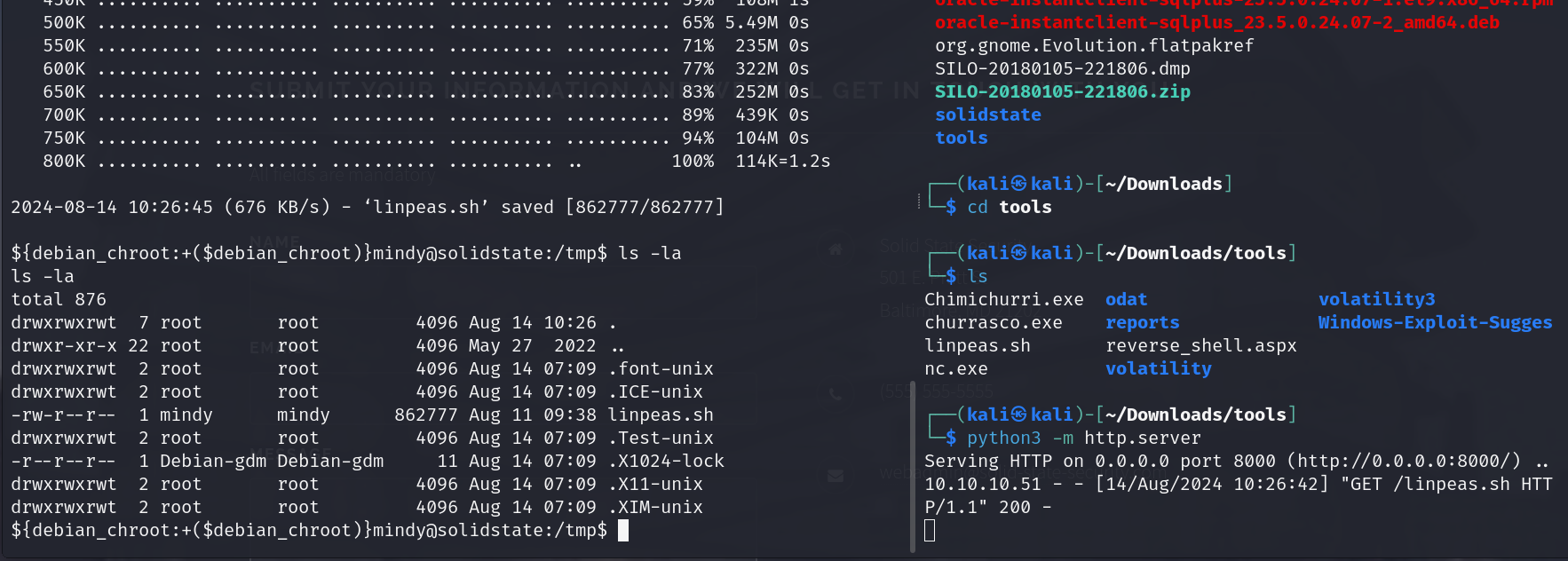Select linpeas.sh in the ls -la listing
1568x561 pixels.
click(x=661, y=415)
